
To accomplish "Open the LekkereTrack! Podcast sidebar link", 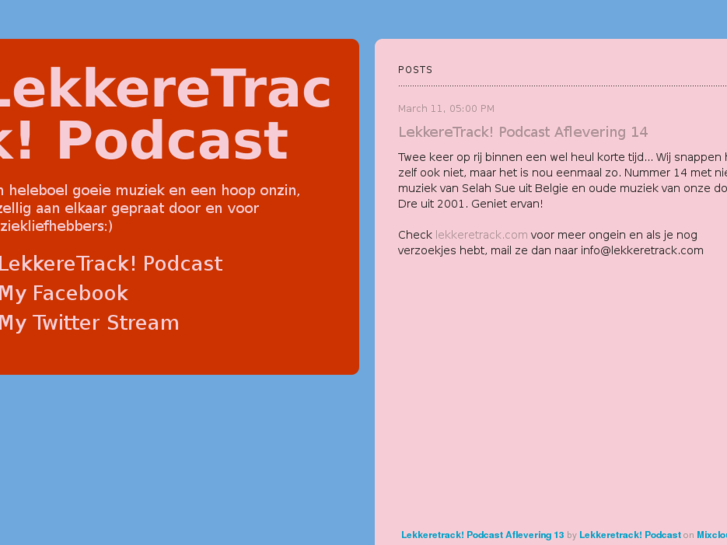I will pos(110,264).
